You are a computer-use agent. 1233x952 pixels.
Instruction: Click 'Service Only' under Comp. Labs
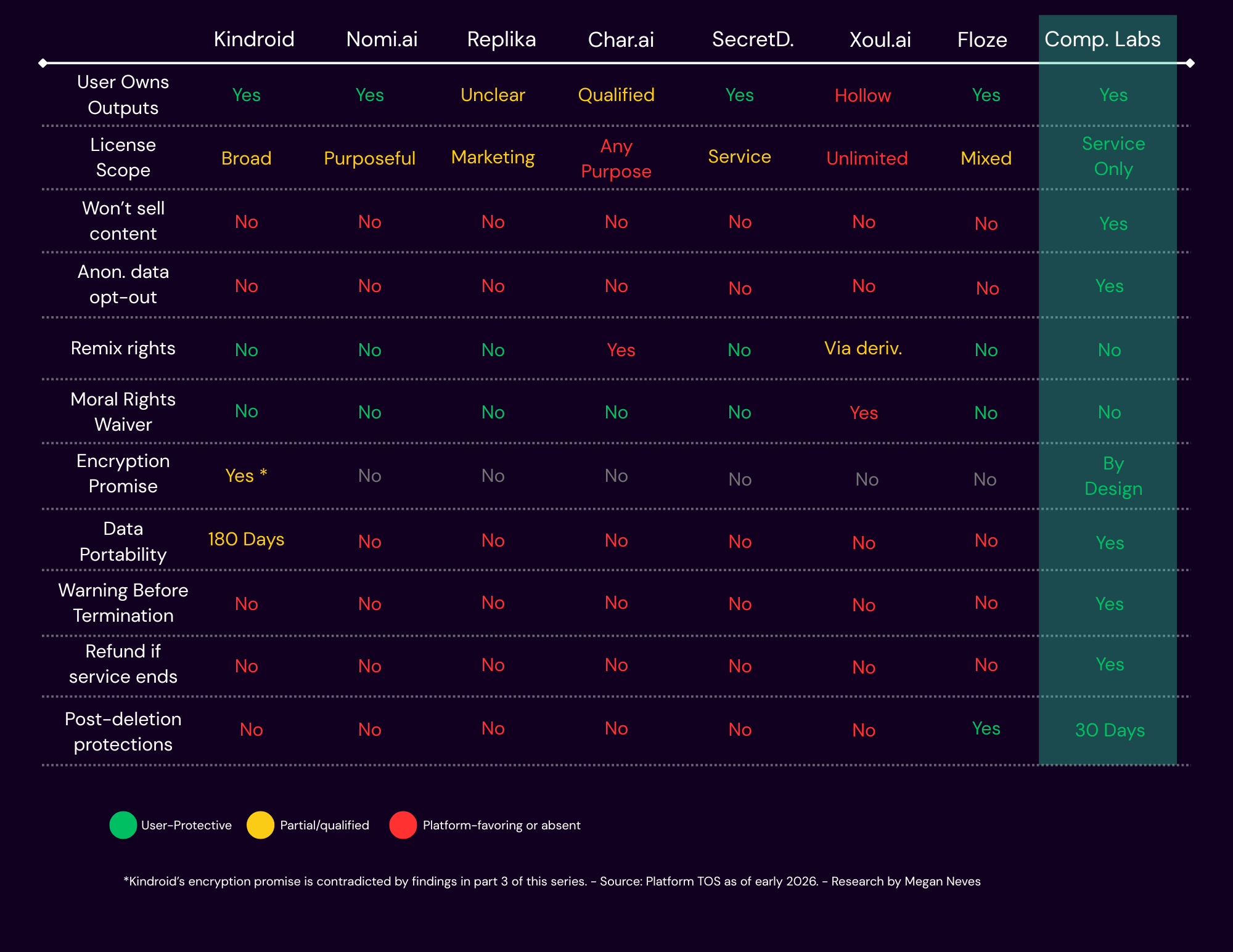coord(1113,156)
